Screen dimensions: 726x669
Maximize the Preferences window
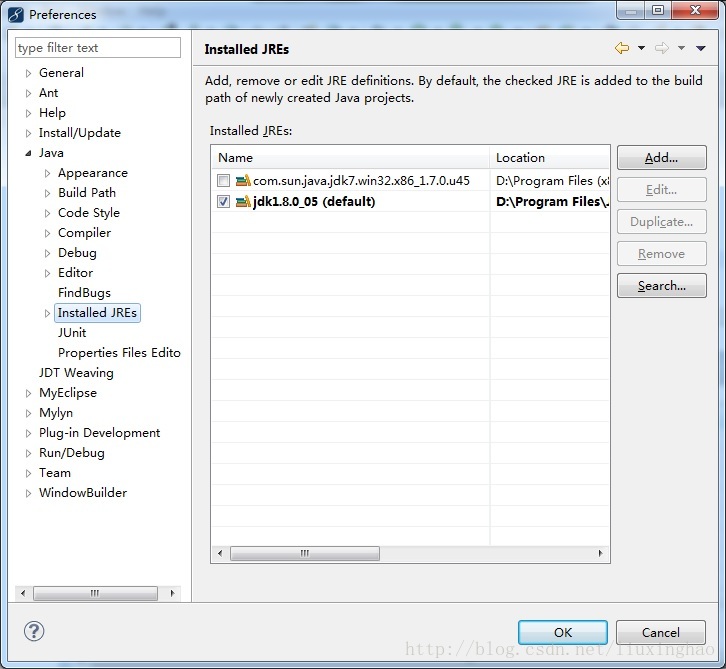(x=658, y=10)
